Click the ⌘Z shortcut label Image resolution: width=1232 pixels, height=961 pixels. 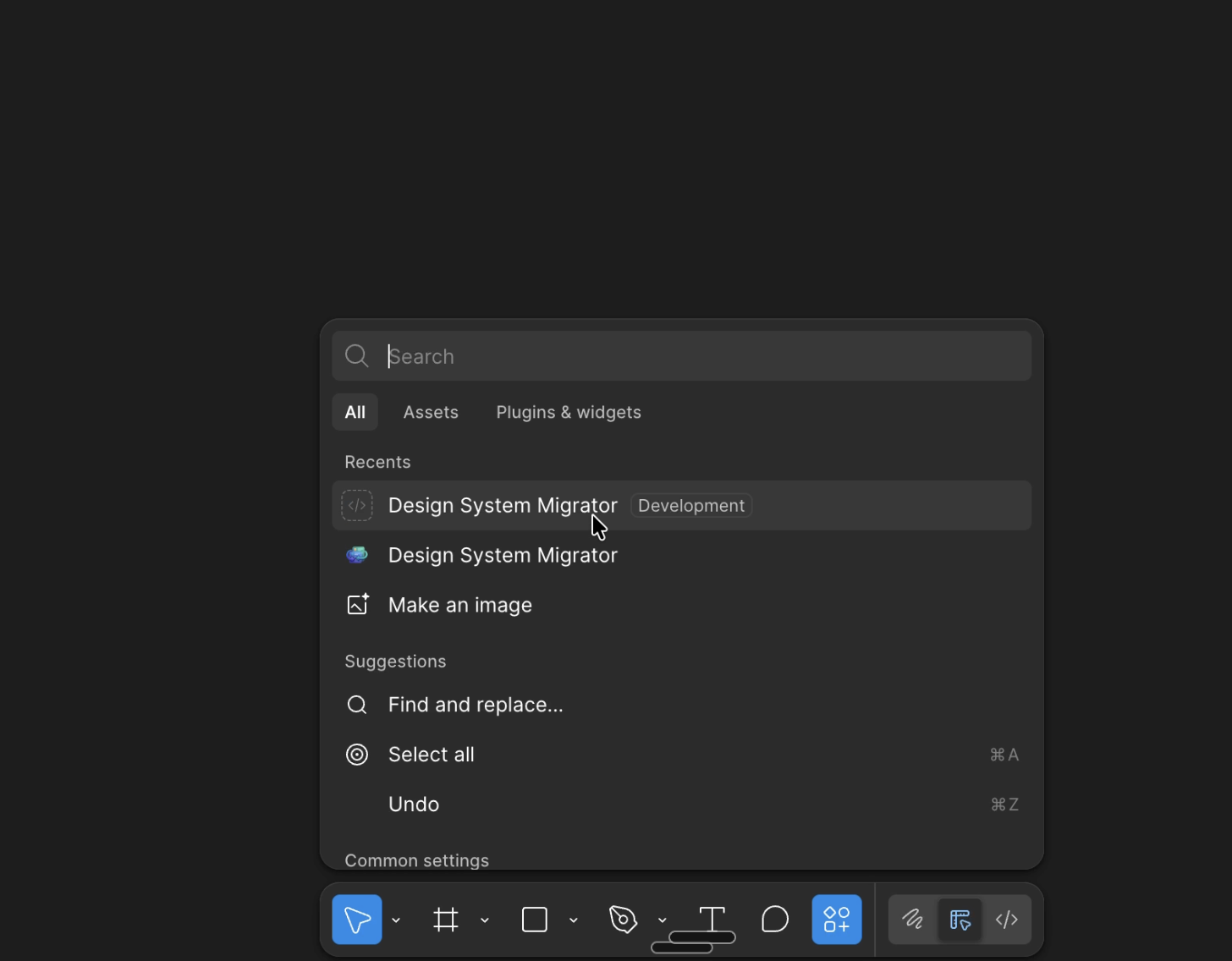[x=1004, y=804]
